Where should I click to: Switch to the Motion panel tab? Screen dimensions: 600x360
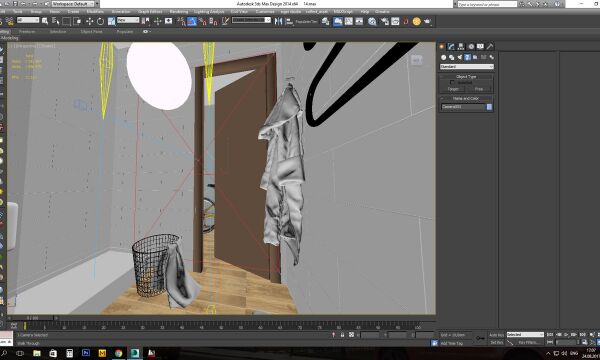471,46
